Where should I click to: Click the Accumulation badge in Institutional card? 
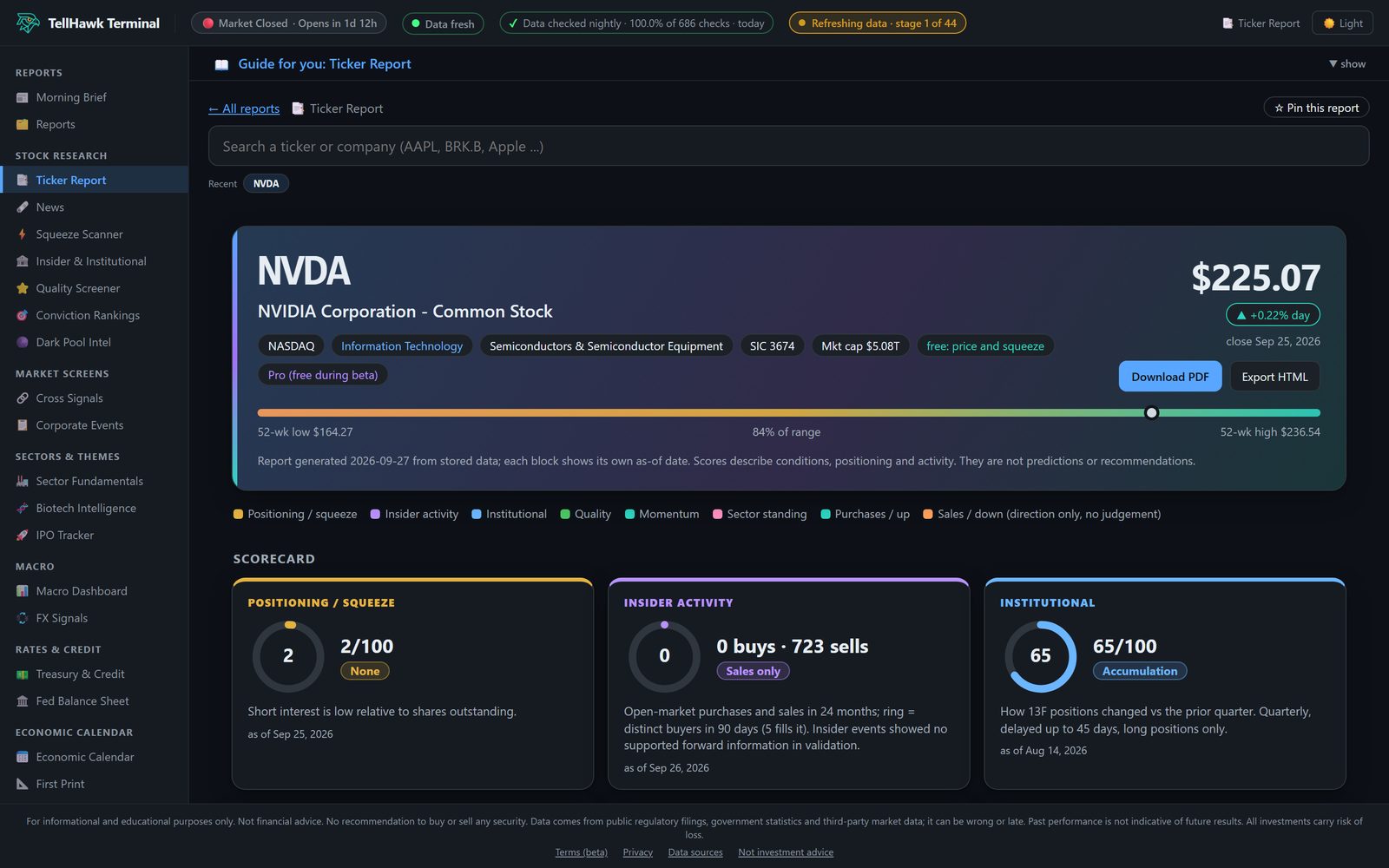click(1139, 671)
